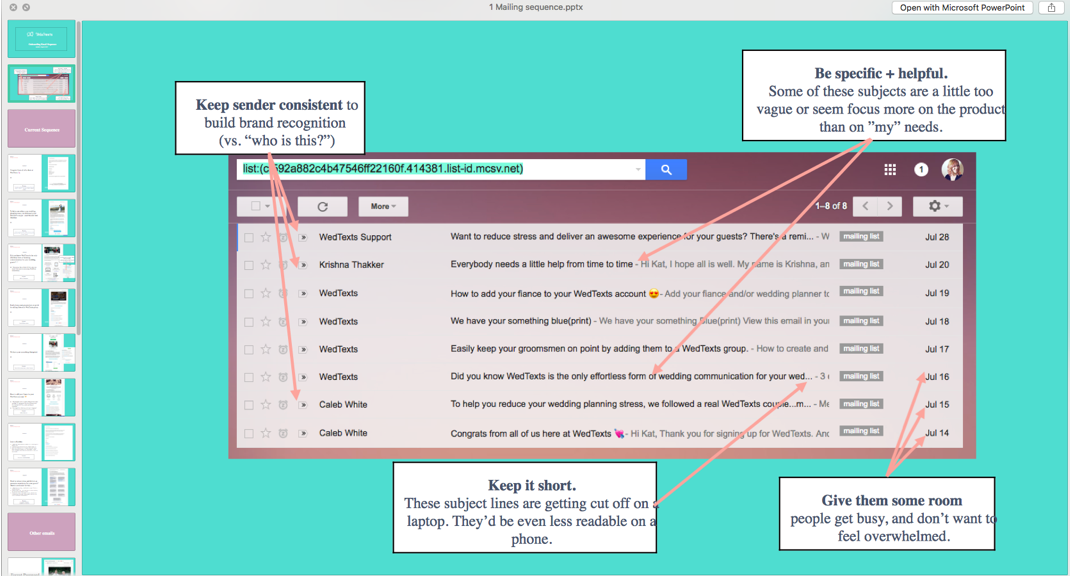Star the WedTexts Support email
The width and height of the screenshot is (1070, 576).
point(265,237)
